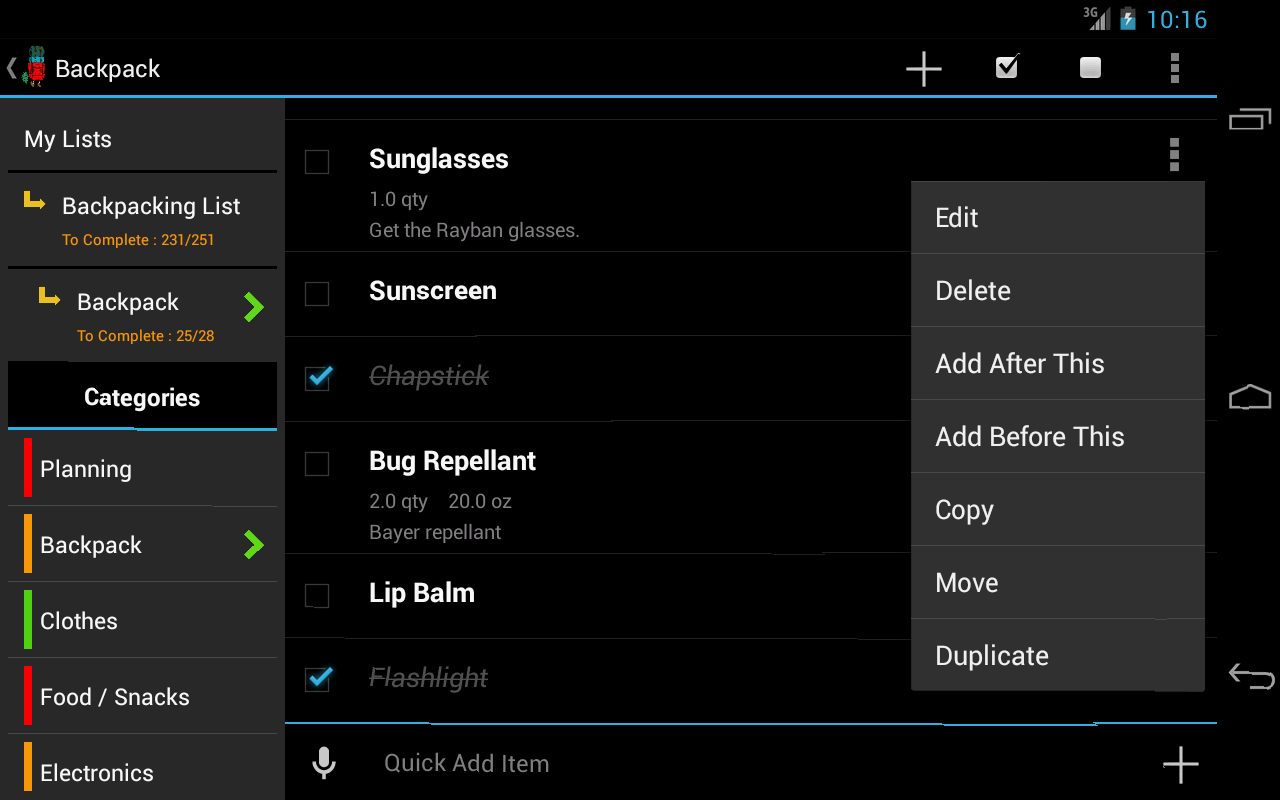Viewport: 1280px width, 800px height.
Task: Mark Bug Repellant as complete
Action: tap(316, 464)
